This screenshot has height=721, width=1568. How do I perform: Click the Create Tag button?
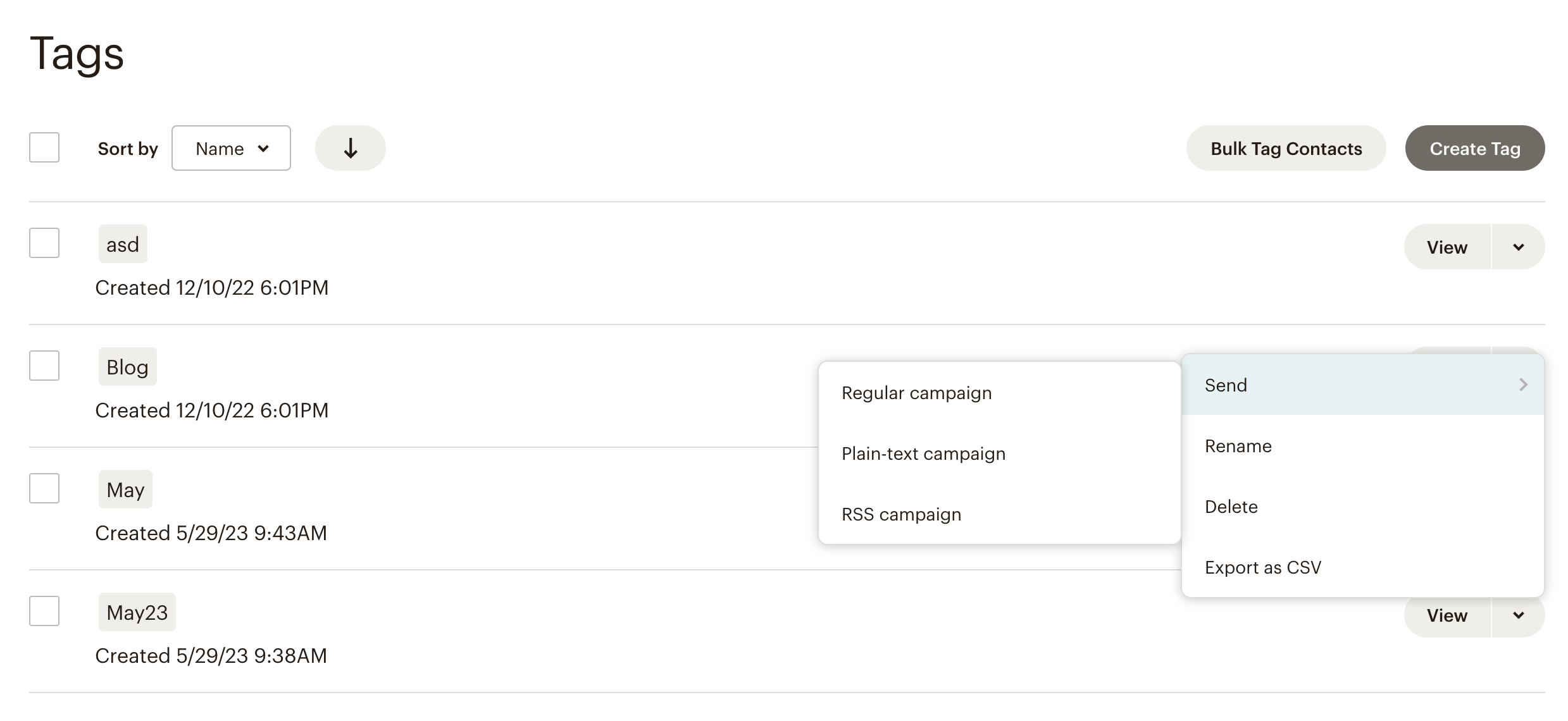(x=1474, y=148)
